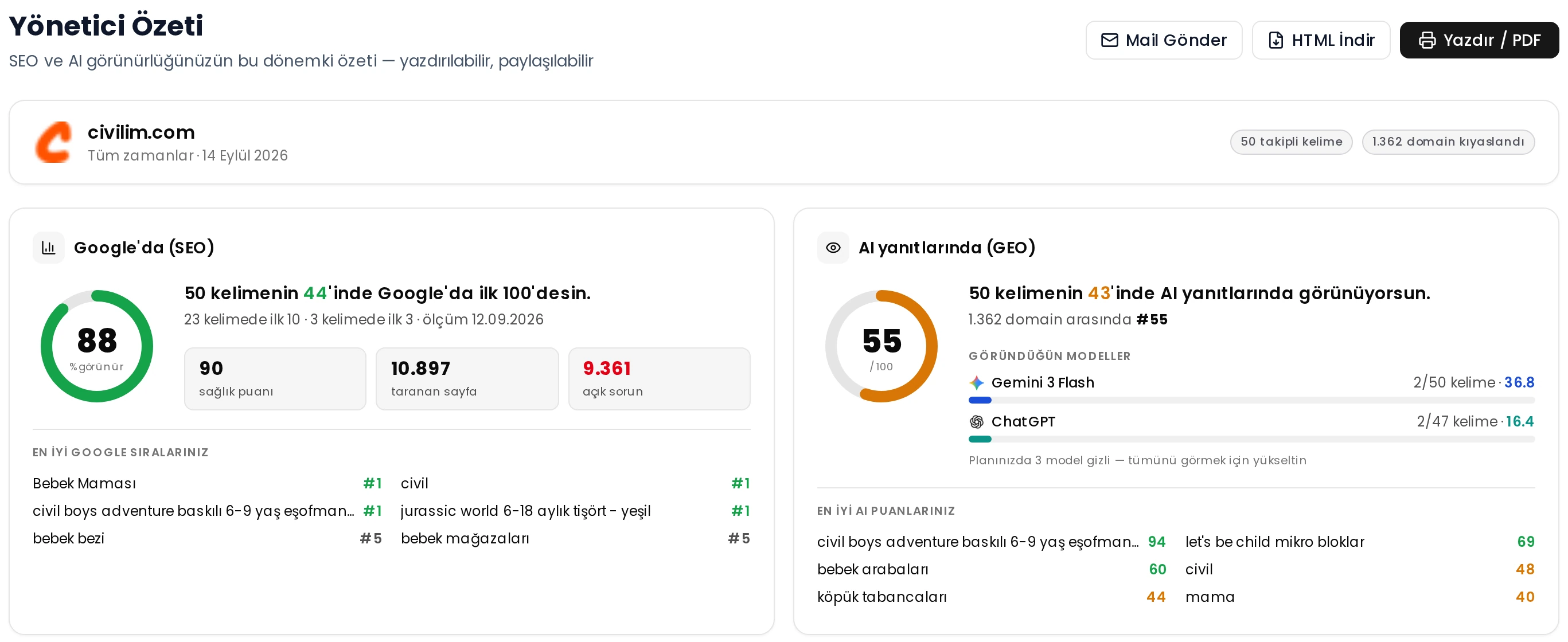Click the civilim.com domain title

pyautogui.click(x=141, y=132)
